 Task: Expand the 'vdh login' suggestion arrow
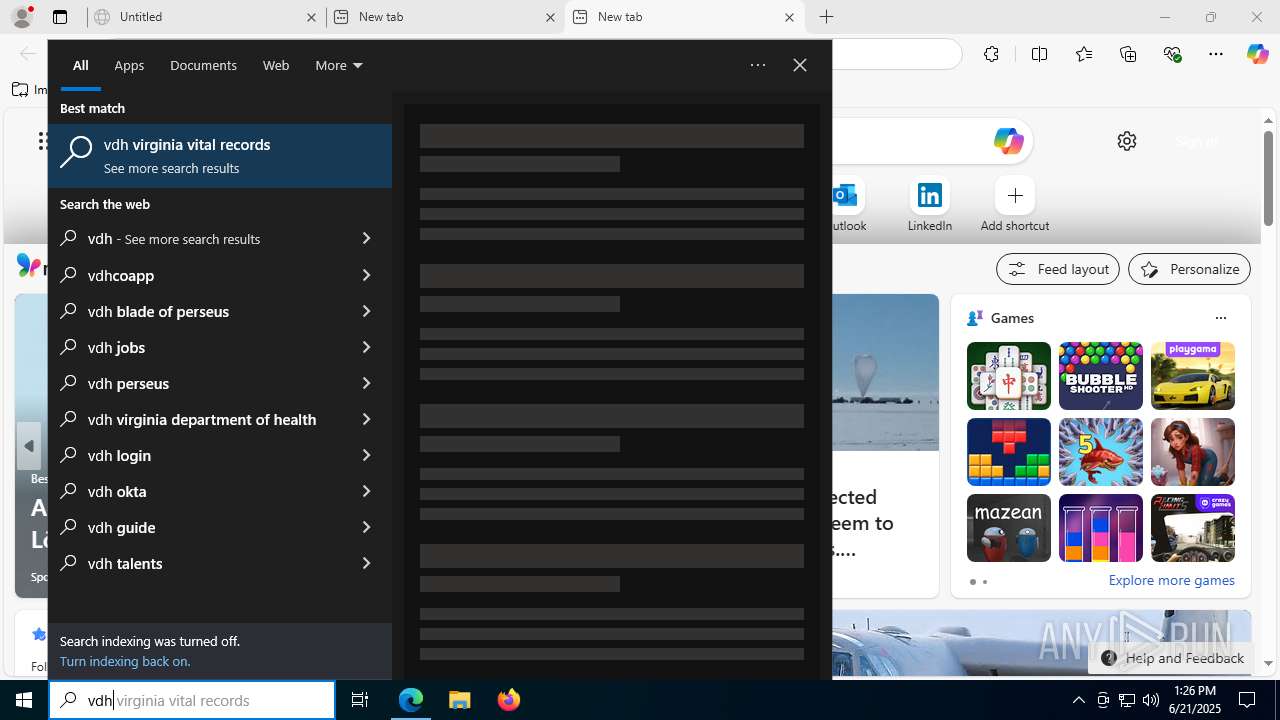tap(366, 455)
